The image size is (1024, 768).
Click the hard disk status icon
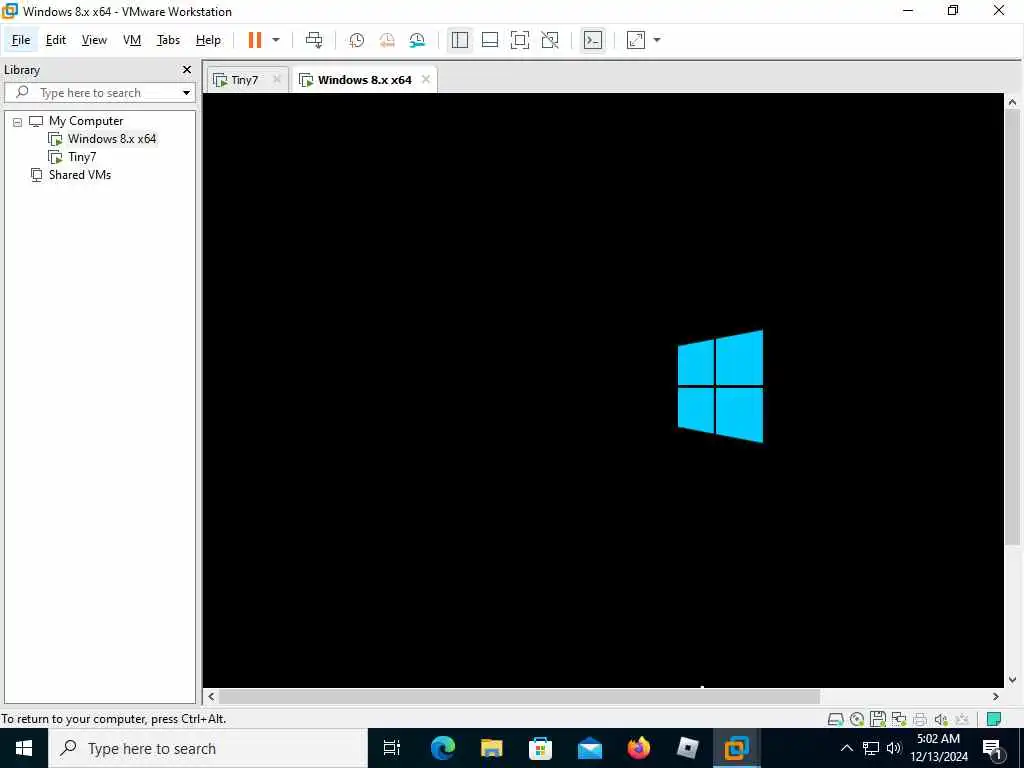coord(835,720)
